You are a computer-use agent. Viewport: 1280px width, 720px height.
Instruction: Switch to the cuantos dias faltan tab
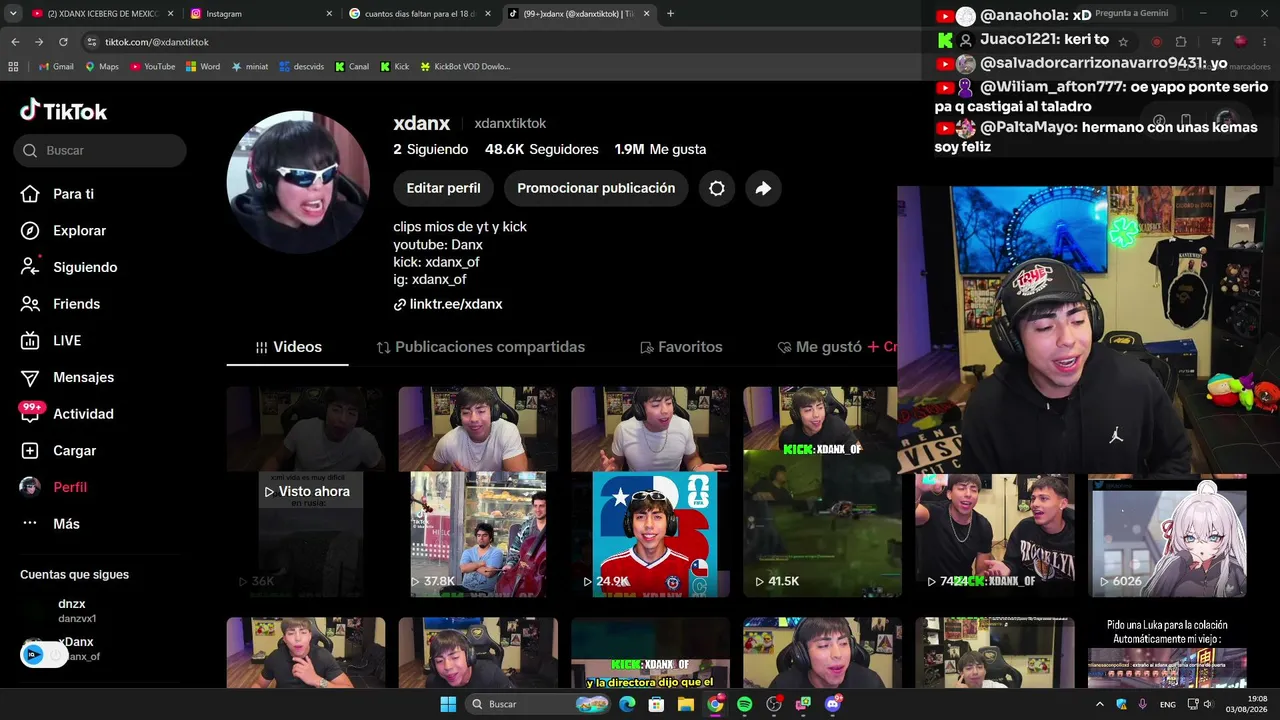click(x=420, y=14)
